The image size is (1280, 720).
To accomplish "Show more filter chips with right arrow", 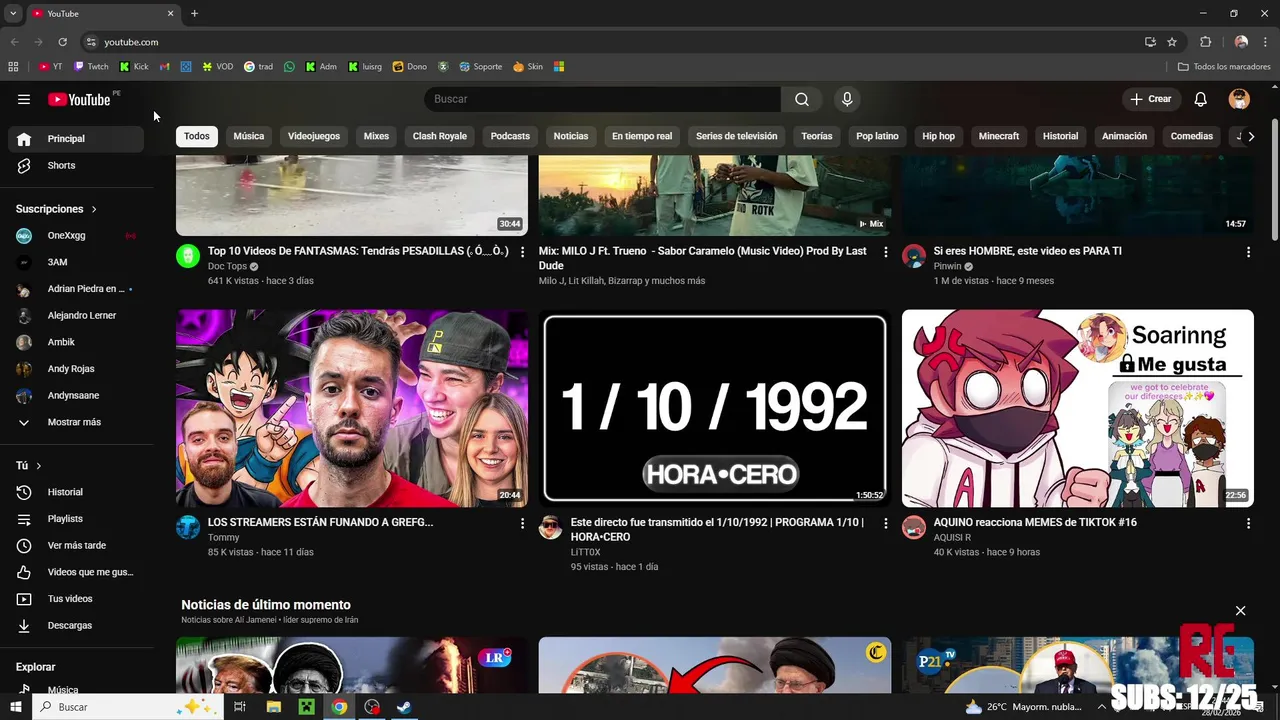I will pos(1251,137).
